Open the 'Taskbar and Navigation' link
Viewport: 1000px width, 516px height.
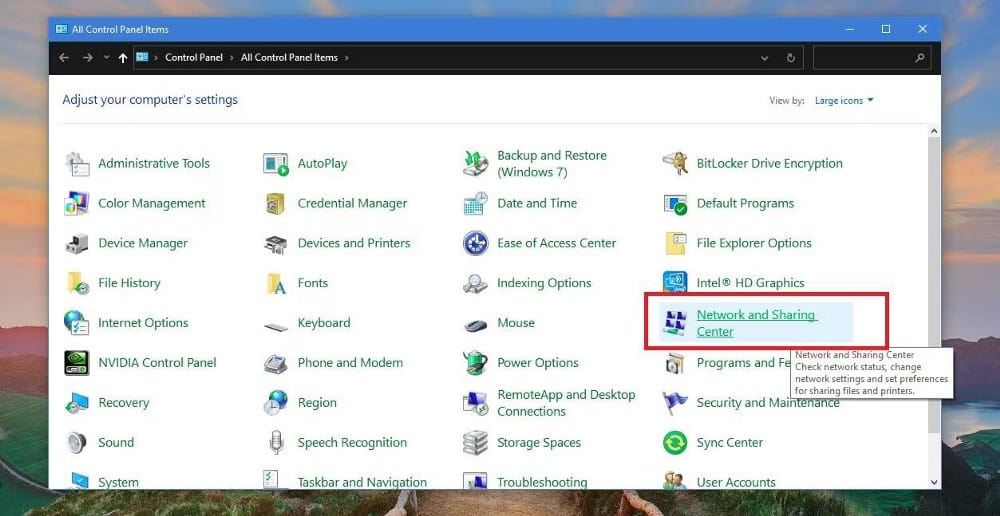pyautogui.click(x=362, y=482)
